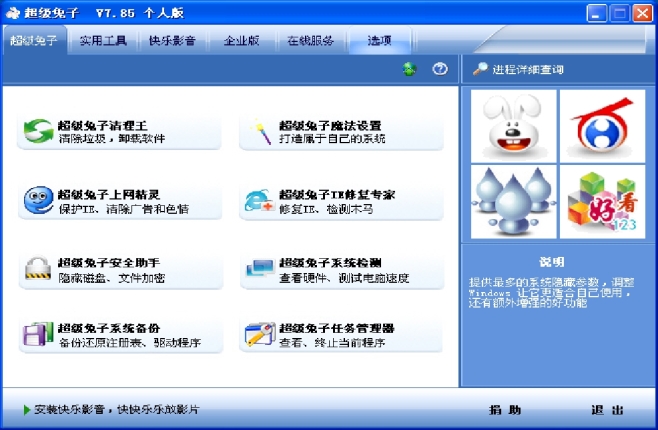Click the 超级兔子清理王 title text
The image size is (658, 430).
pos(102,125)
